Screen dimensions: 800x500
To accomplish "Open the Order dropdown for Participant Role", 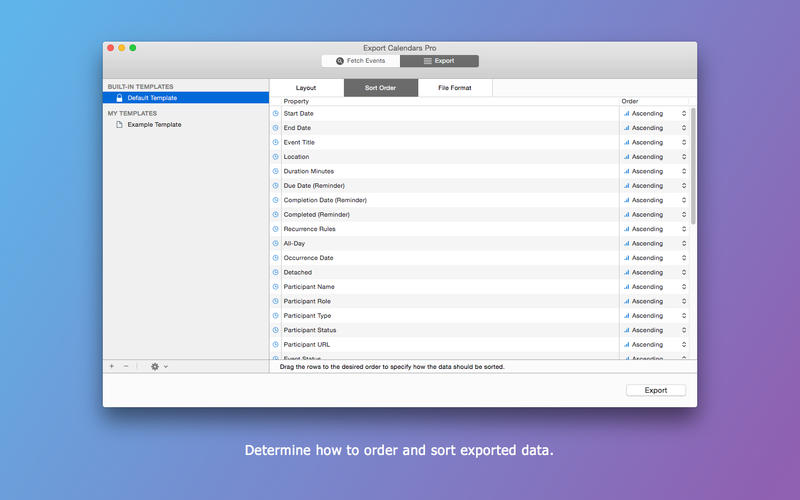I will click(x=655, y=301).
